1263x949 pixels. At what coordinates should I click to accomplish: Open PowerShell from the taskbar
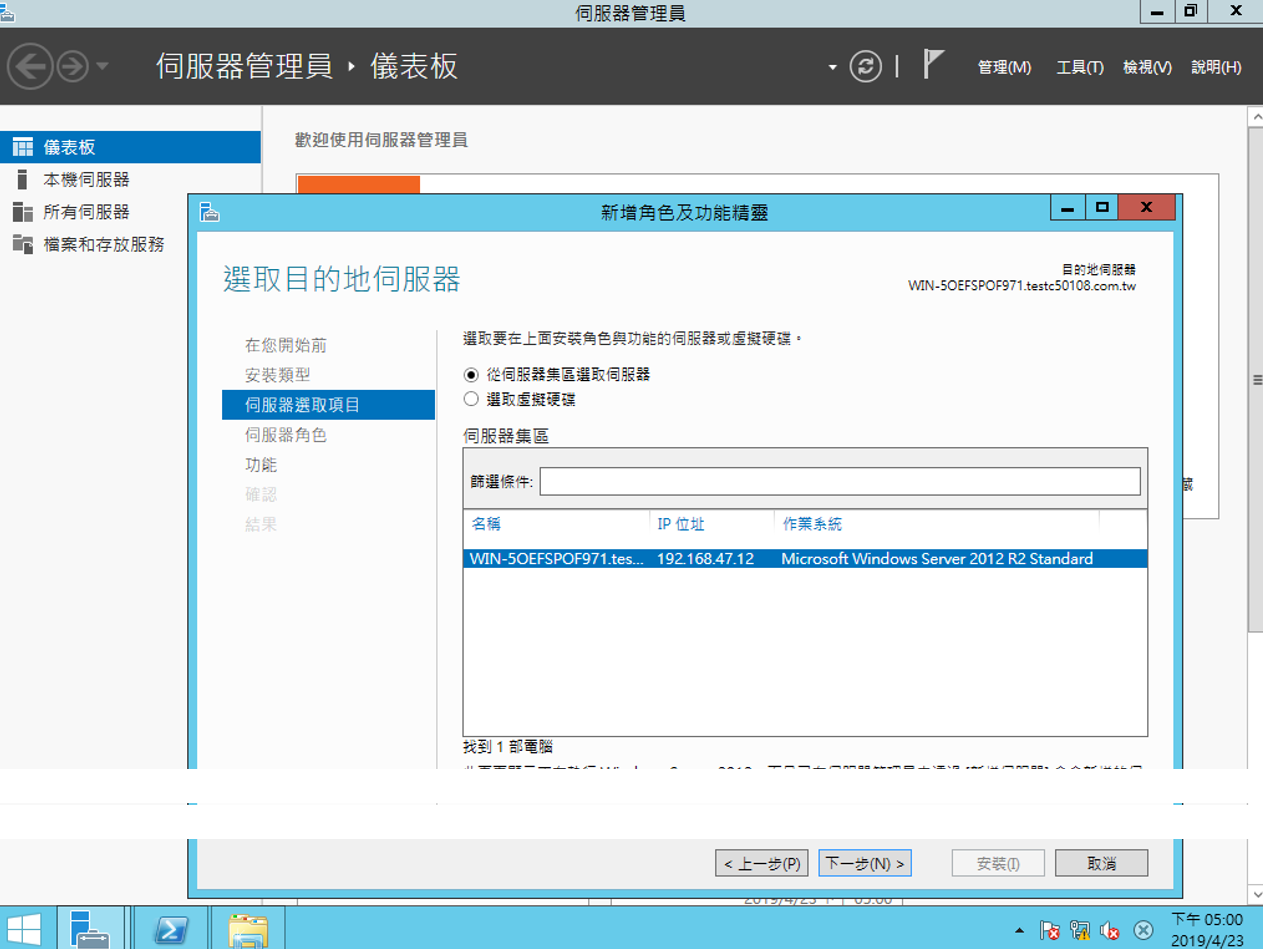tap(170, 928)
